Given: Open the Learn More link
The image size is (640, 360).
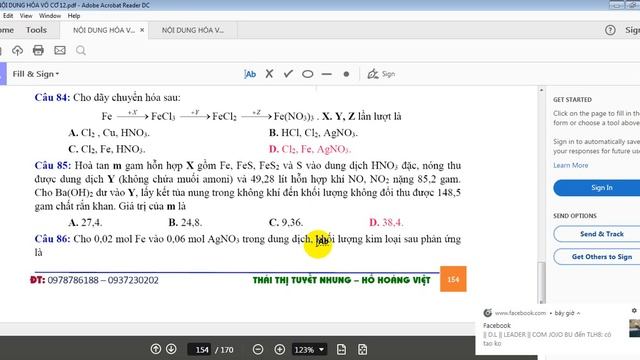Looking at the screenshot, I should [571, 165].
